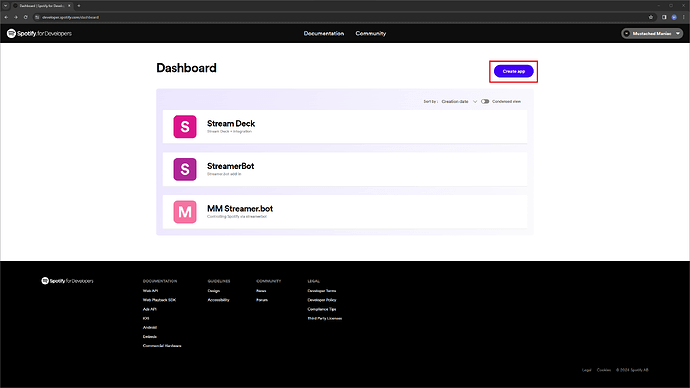Click the footer Spotify for Developers logo

67,281
